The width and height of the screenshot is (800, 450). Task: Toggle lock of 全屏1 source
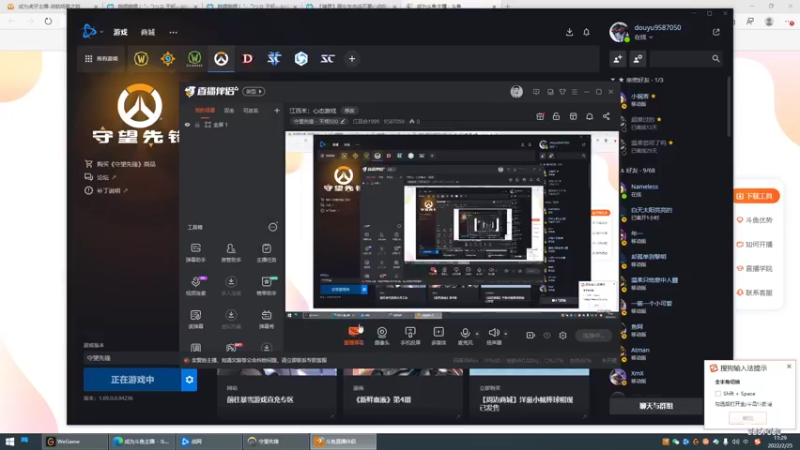pos(197,124)
